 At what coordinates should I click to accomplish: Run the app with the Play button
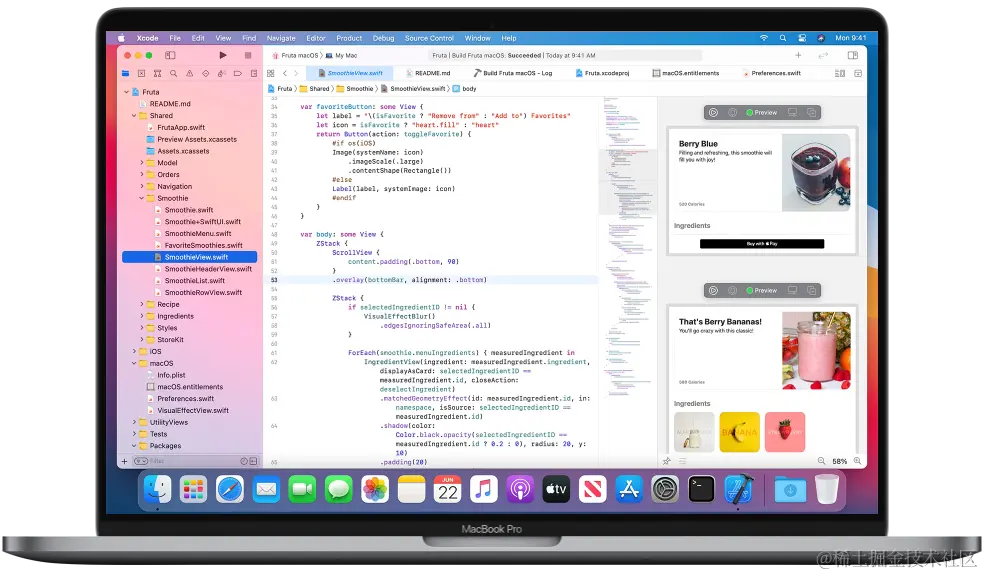click(x=224, y=55)
